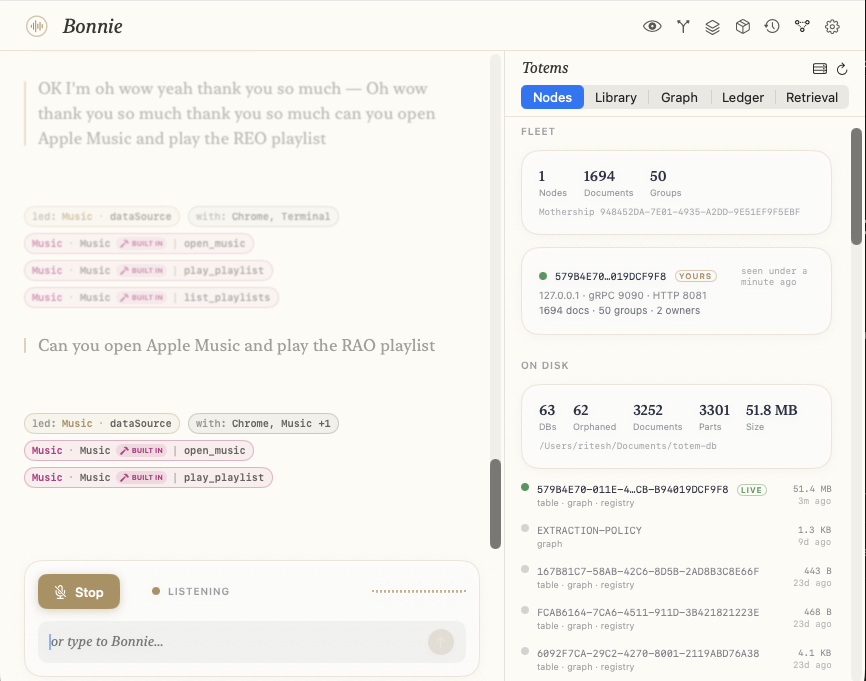
Task: Click the database storage icon in Totems
Action: coord(820,68)
